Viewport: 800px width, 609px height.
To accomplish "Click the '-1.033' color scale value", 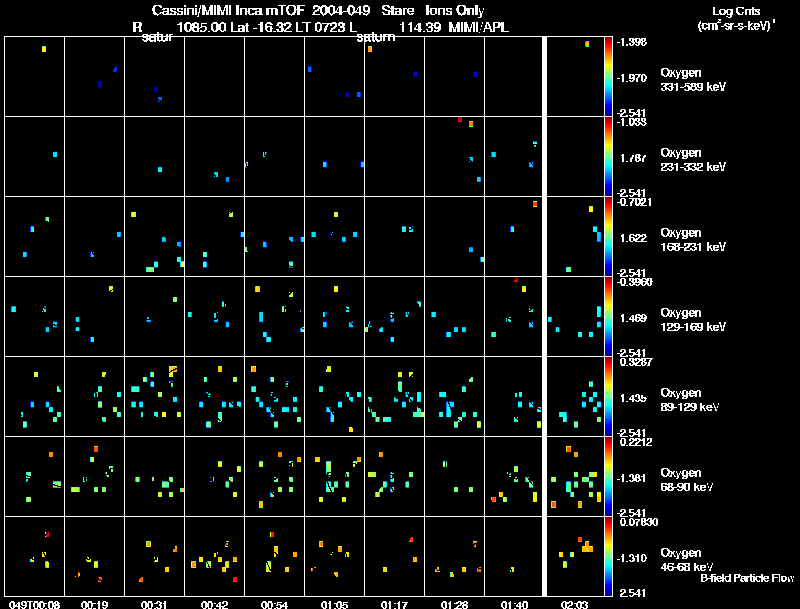I will tap(632, 122).
